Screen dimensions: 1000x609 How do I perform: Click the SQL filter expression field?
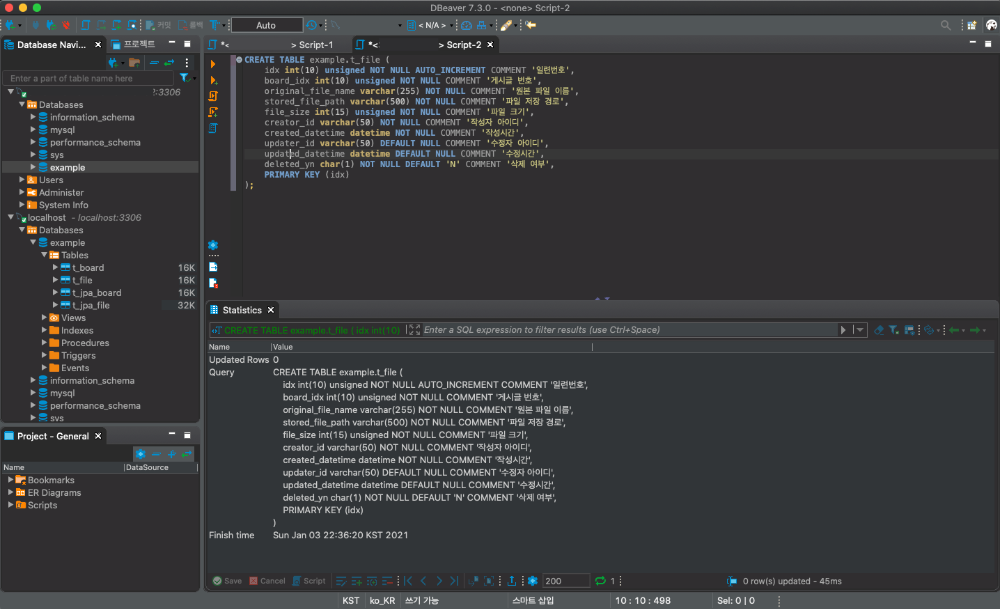pos(629,330)
